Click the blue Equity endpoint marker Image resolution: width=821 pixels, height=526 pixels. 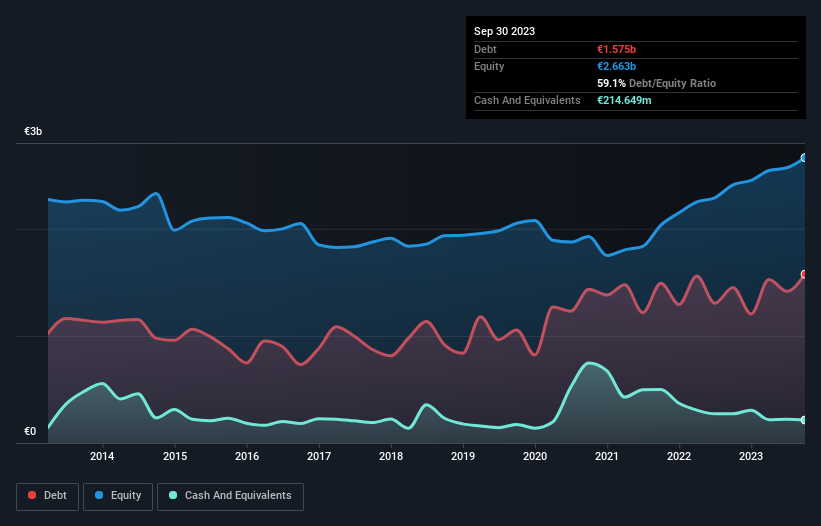coord(804,158)
